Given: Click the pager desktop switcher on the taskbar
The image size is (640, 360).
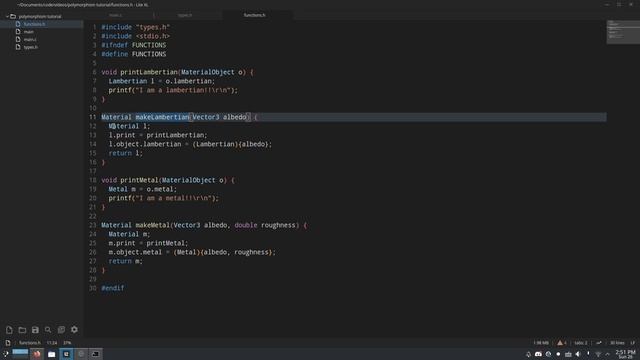Looking at the screenshot, I should click(20, 353).
